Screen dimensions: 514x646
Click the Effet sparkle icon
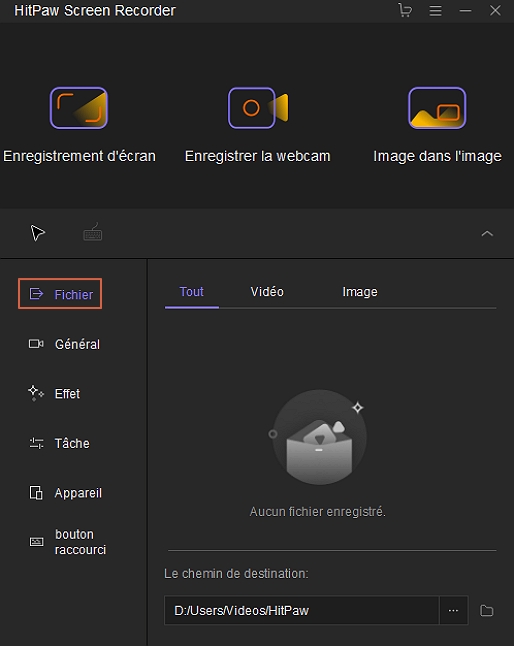(36, 393)
